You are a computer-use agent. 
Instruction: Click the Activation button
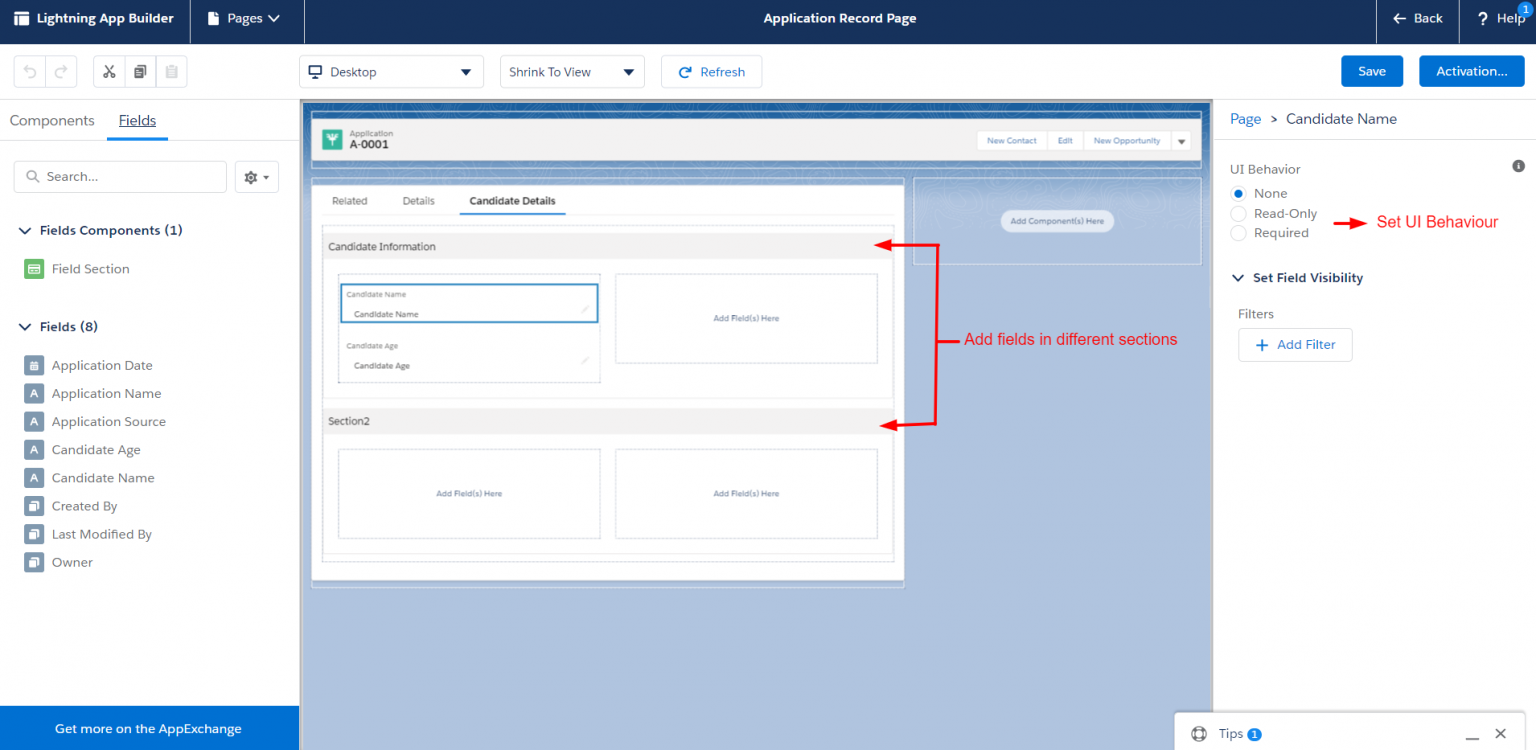(1472, 72)
